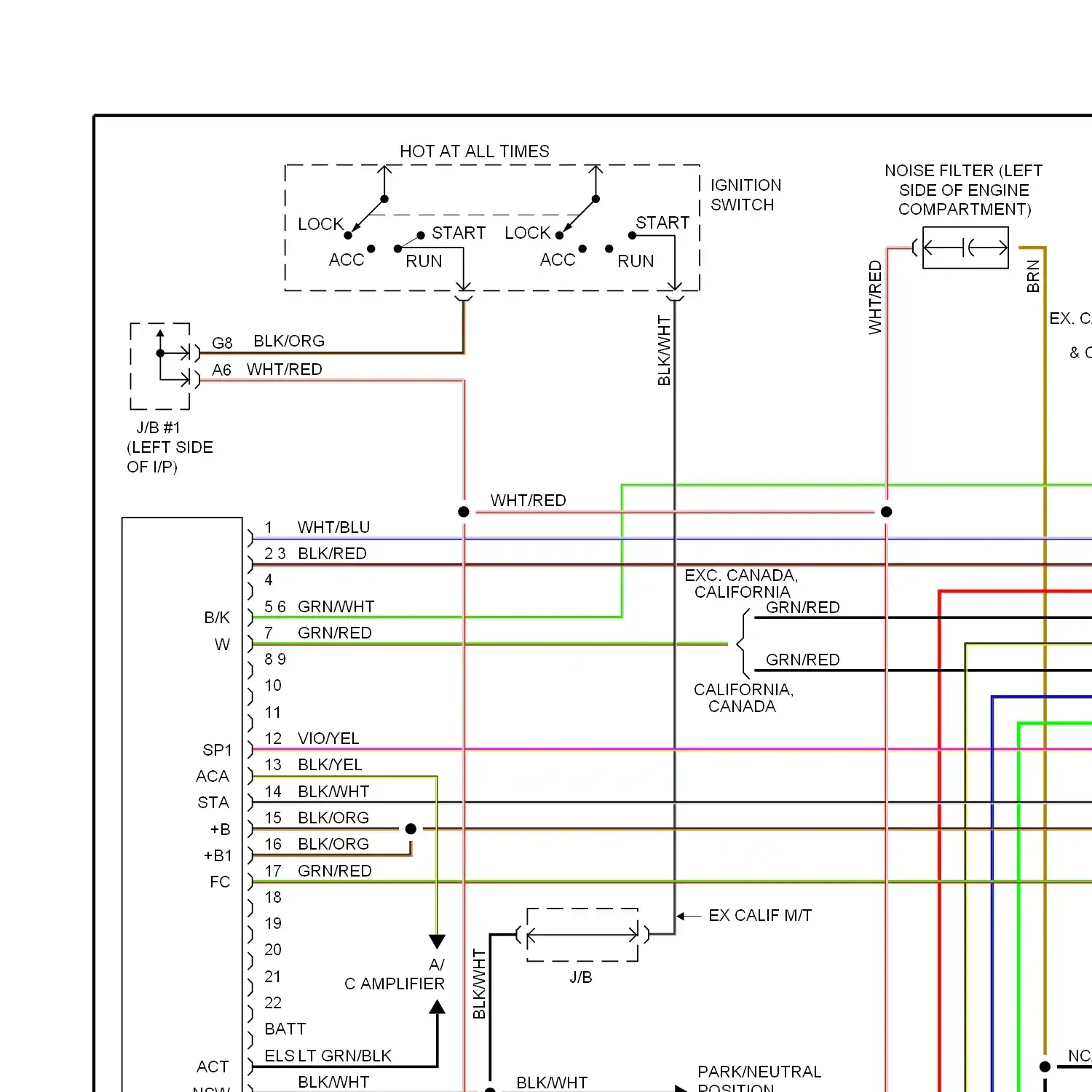
Task: Click the splice dot on pin 15 BLK/ORG wire
Action: [411, 828]
